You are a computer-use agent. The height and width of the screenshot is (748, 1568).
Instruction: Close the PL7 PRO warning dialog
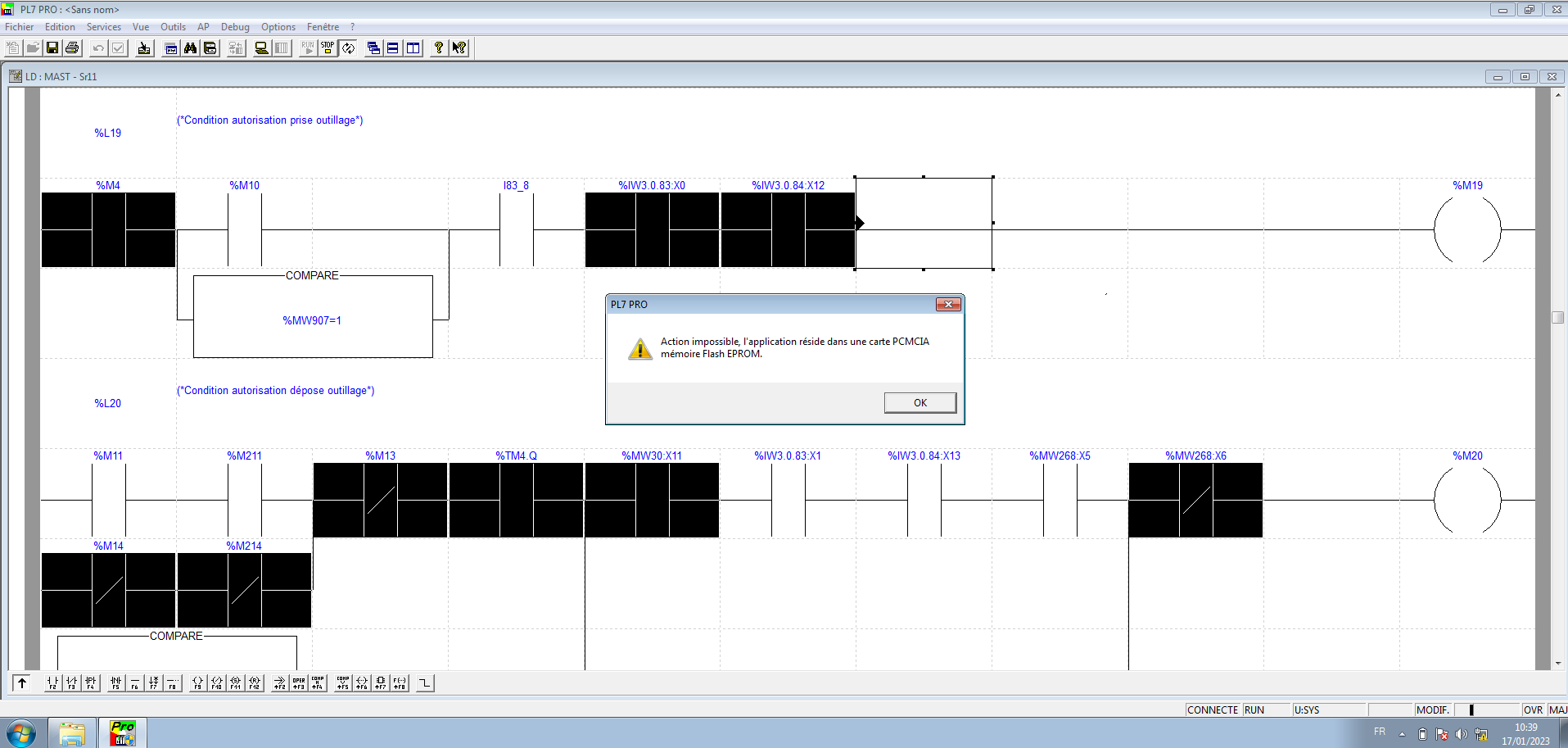pyautogui.click(x=948, y=305)
